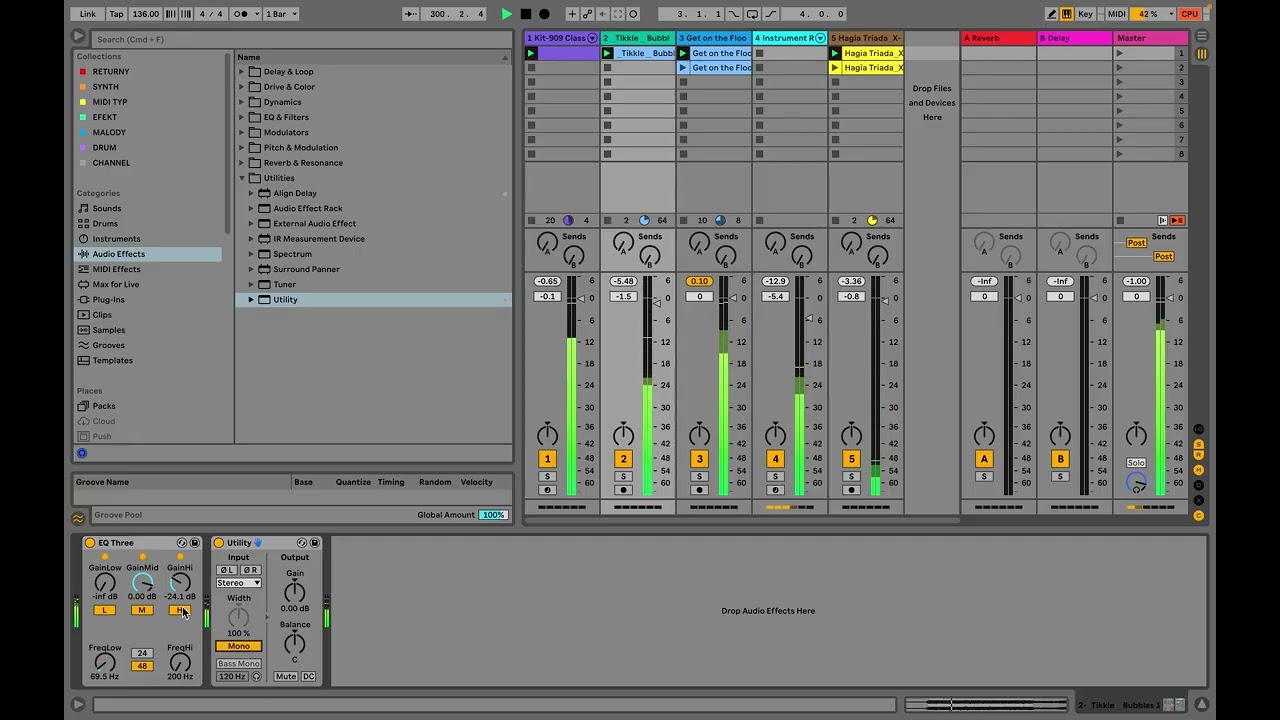Click the Tap tempo button
Viewport: 1280px width, 720px height.
pyautogui.click(x=117, y=14)
